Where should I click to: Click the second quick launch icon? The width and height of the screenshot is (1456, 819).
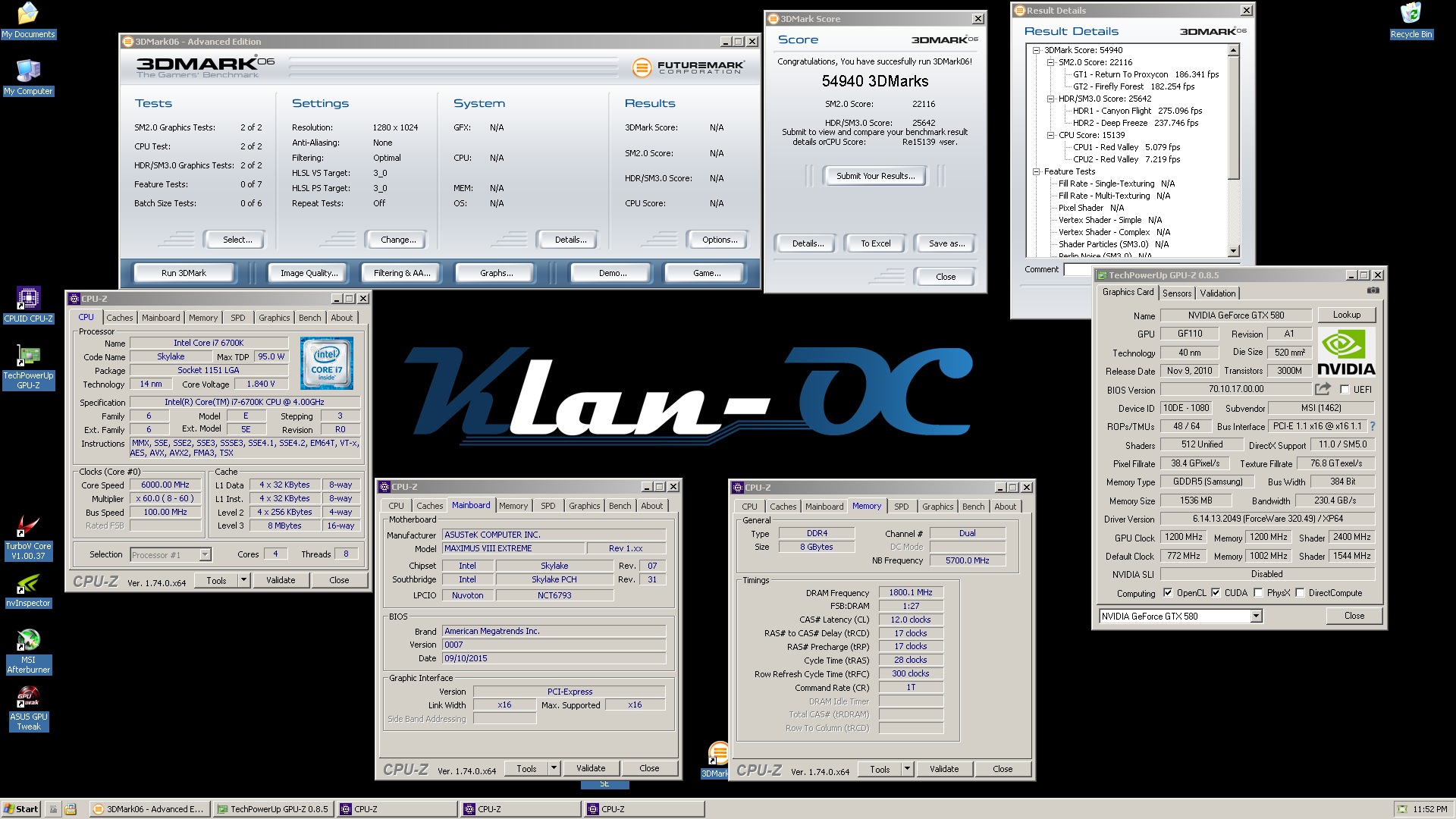[71, 809]
